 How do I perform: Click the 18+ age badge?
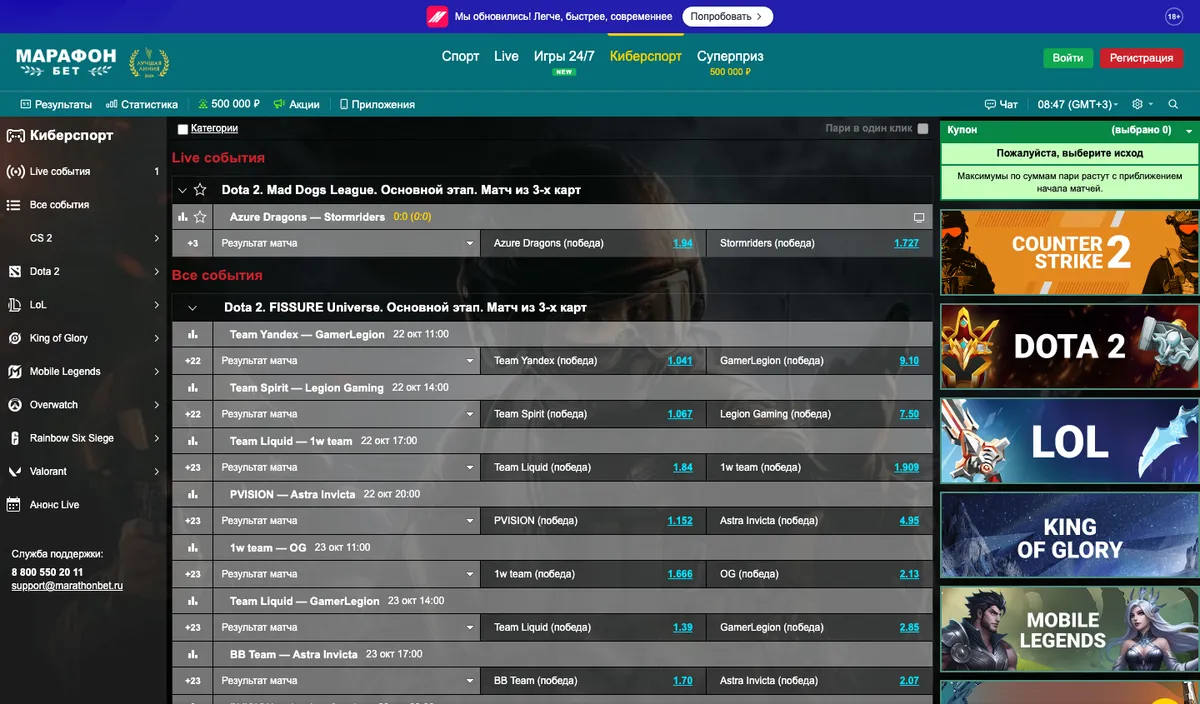tap(1174, 16)
